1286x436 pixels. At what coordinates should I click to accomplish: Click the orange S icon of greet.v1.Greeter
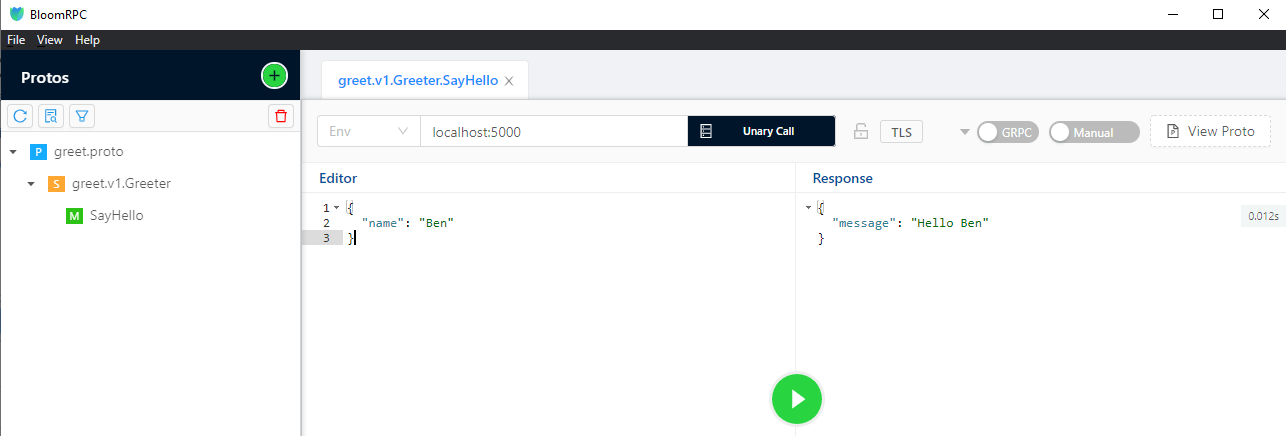click(x=56, y=184)
